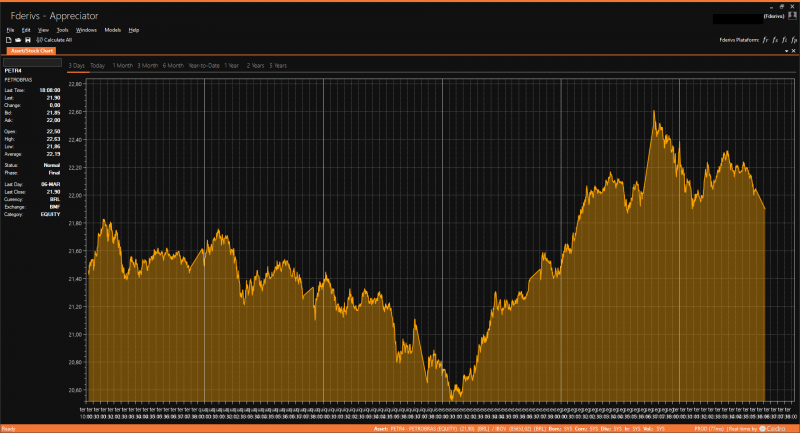Close the Asset/Stock Chart document panel
Viewport: 800px width, 433px height.
(x=793, y=50)
